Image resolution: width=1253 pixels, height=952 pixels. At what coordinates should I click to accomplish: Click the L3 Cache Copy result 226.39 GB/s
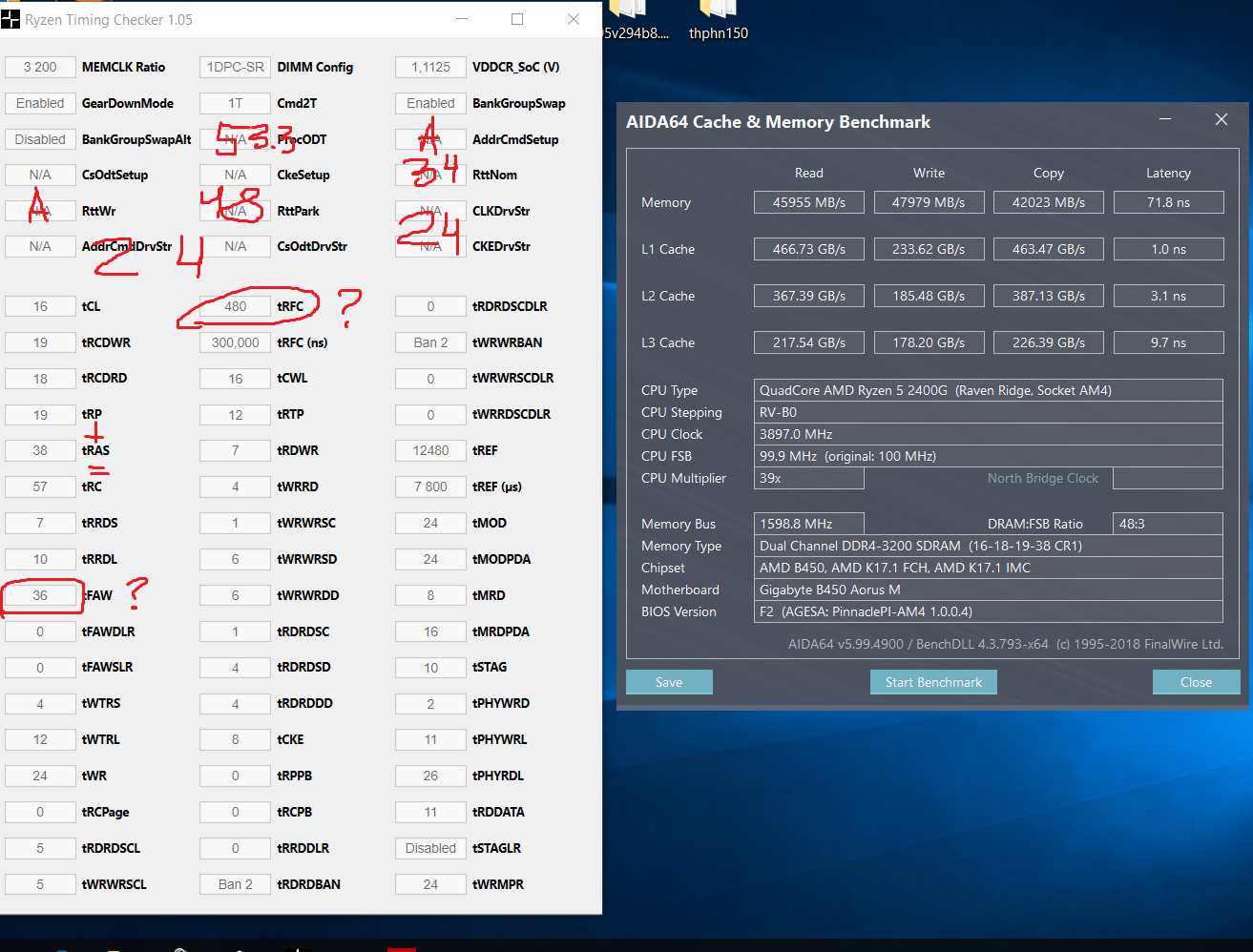coord(1049,342)
